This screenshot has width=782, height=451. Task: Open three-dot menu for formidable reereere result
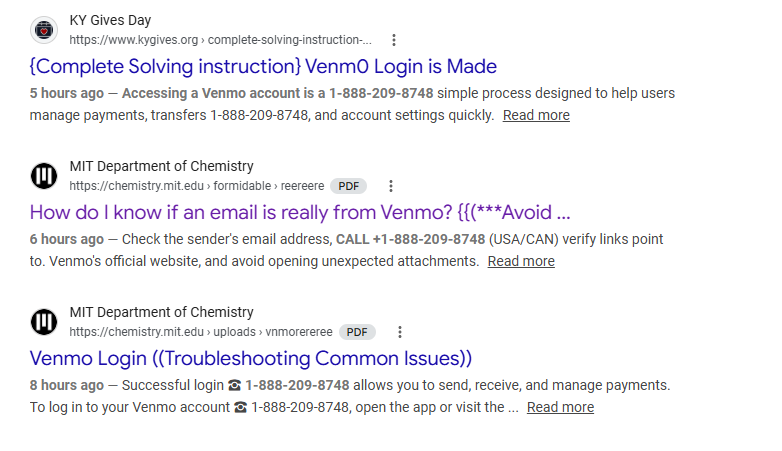pos(391,186)
